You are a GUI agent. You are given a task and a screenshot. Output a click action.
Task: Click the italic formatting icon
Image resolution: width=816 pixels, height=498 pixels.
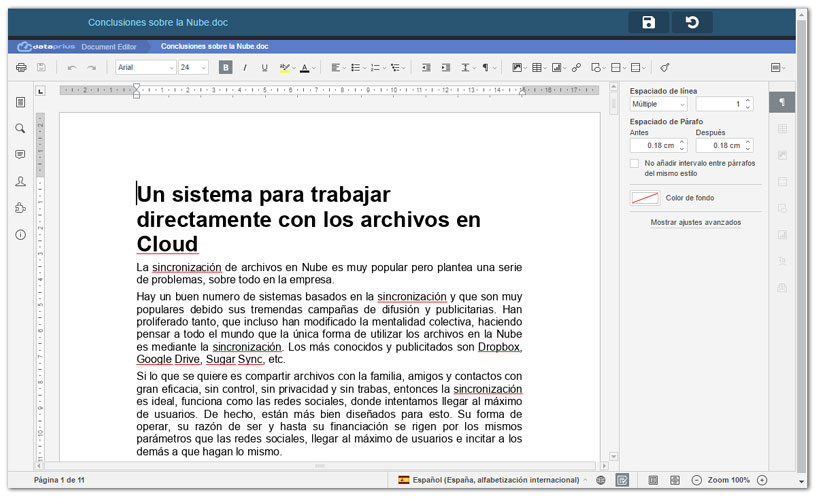[x=245, y=68]
